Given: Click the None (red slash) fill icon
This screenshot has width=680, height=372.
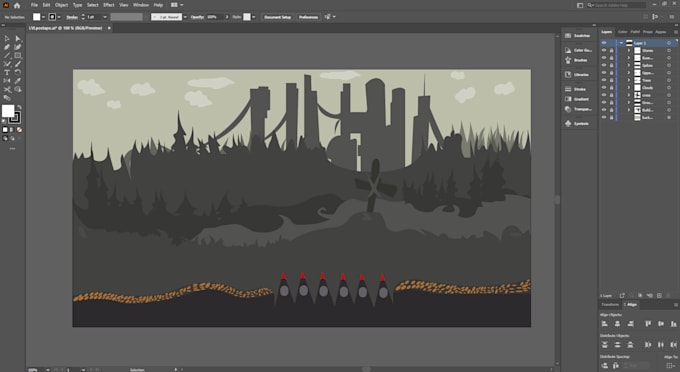Looking at the screenshot, I should [19, 130].
